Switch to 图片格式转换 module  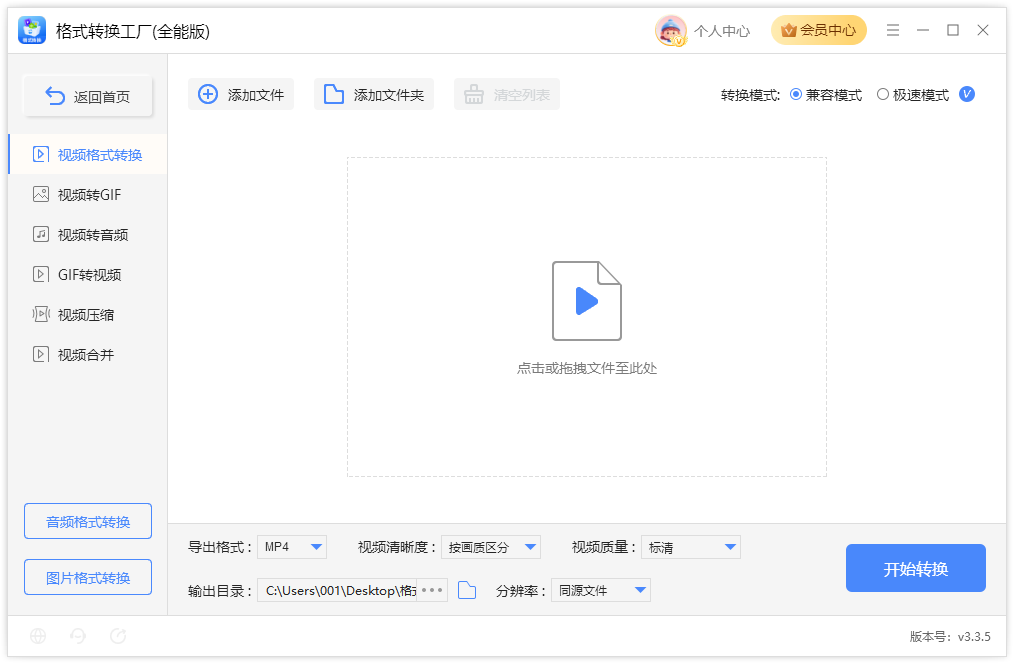click(88, 577)
